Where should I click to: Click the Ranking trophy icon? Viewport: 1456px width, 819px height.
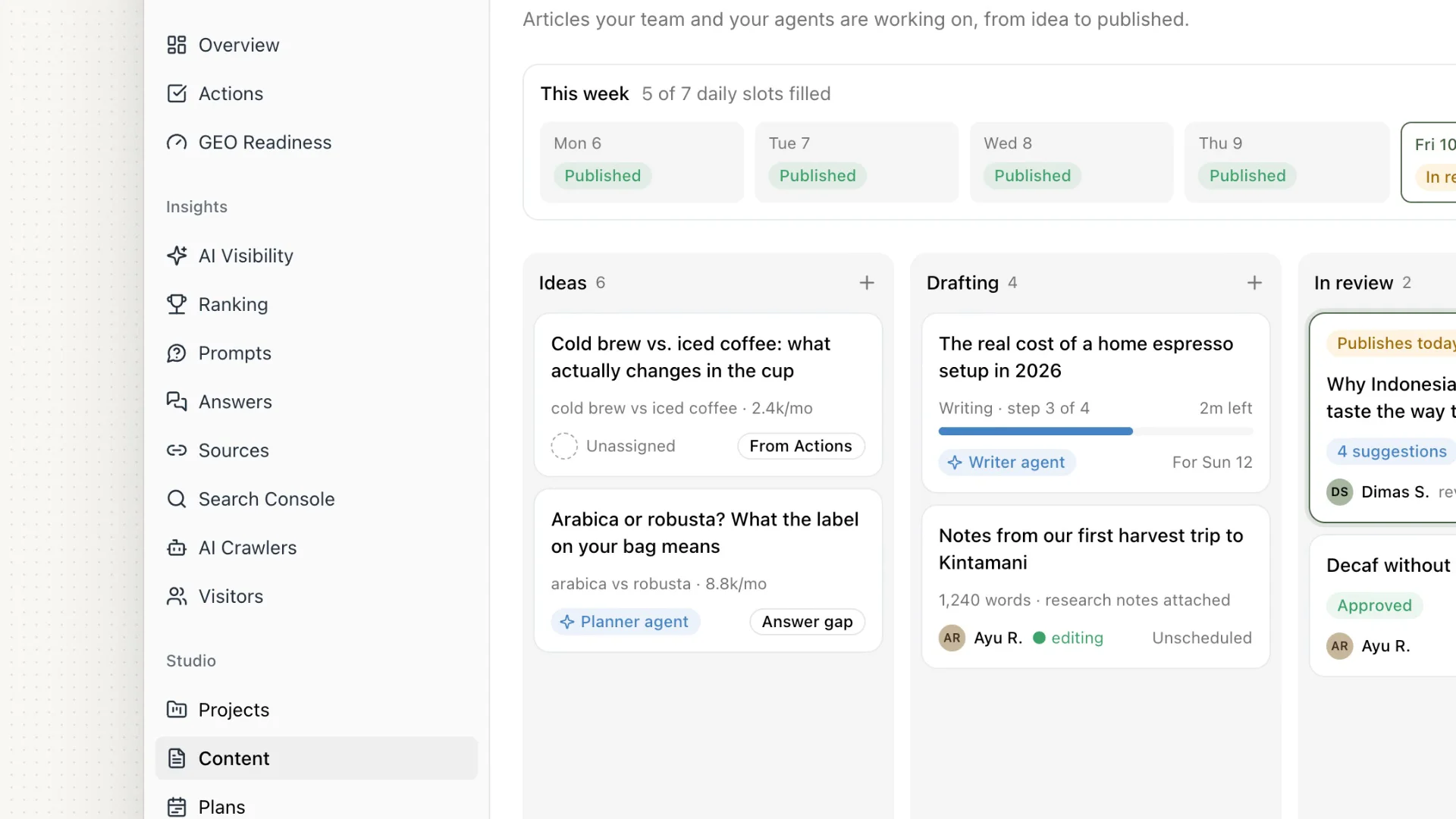point(177,305)
